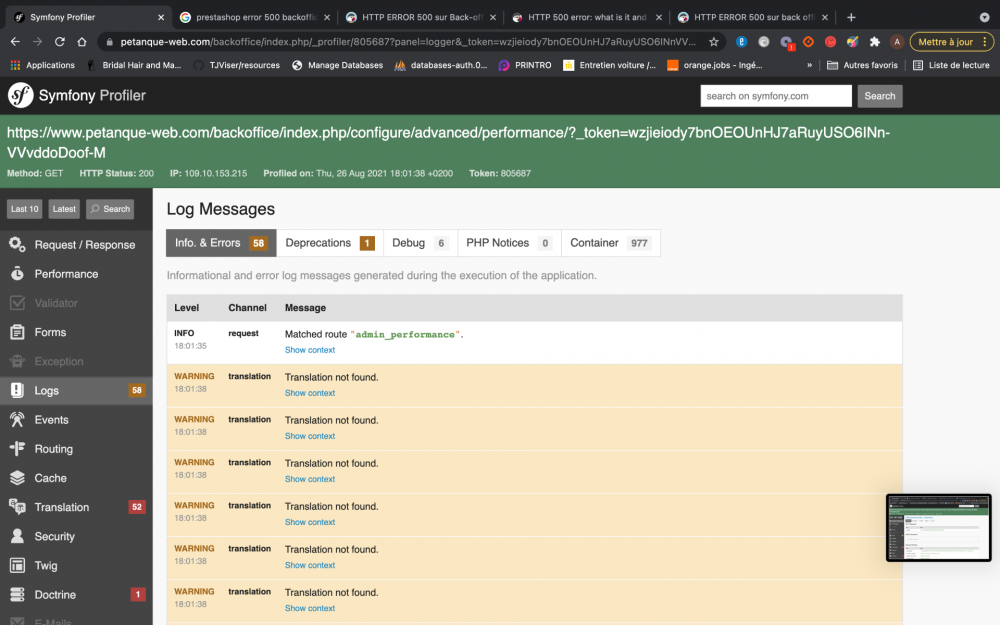Viewport: 1000px width, 625px height.
Task: Open the browser extensions puzzle icon
Action: tap(874, 42)
